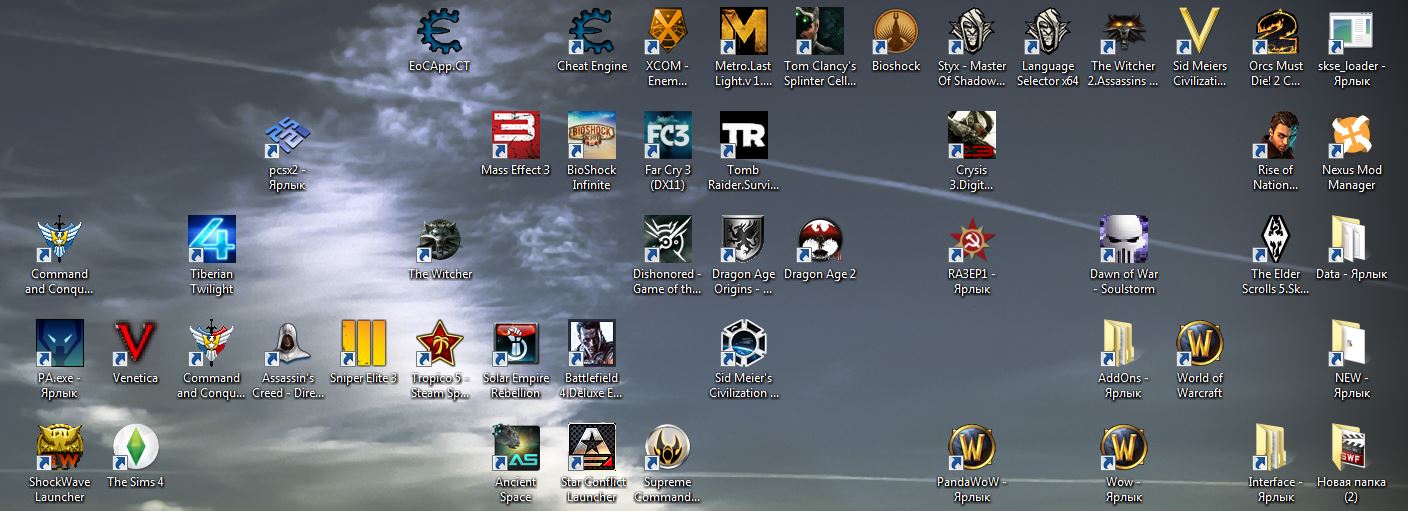Open the Battlefield 4 Deluxe shortcut
The width and height of the screenshot is (1408, 511).
tap(592, 344)
